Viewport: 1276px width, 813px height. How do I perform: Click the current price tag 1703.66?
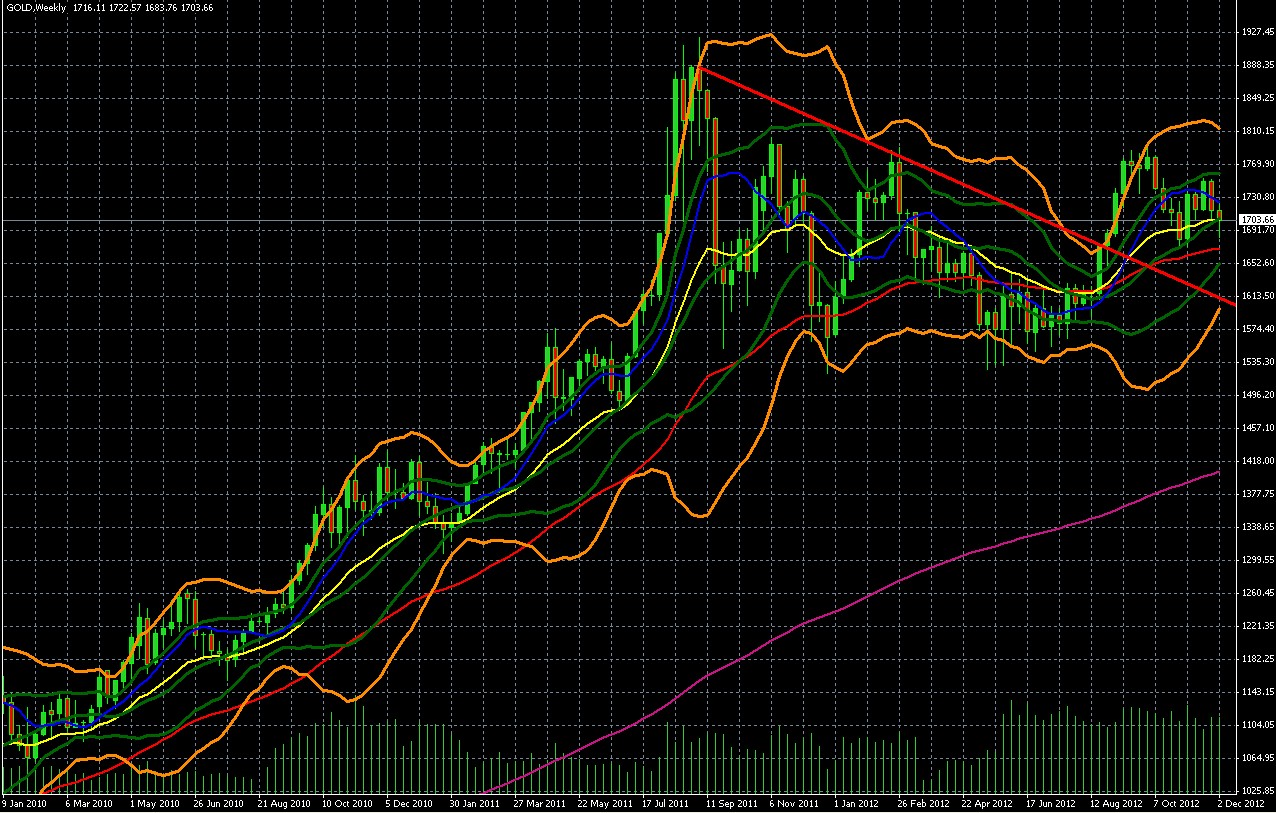pos(1256,219)
